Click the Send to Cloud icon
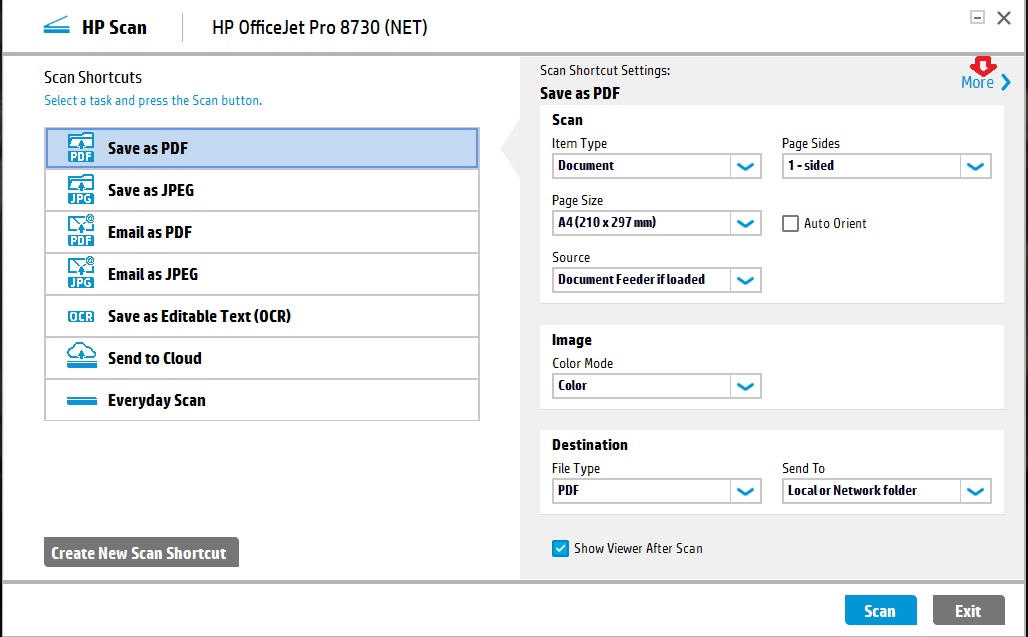The height and width of the screenshot is (637, 1028). [80, 358]
